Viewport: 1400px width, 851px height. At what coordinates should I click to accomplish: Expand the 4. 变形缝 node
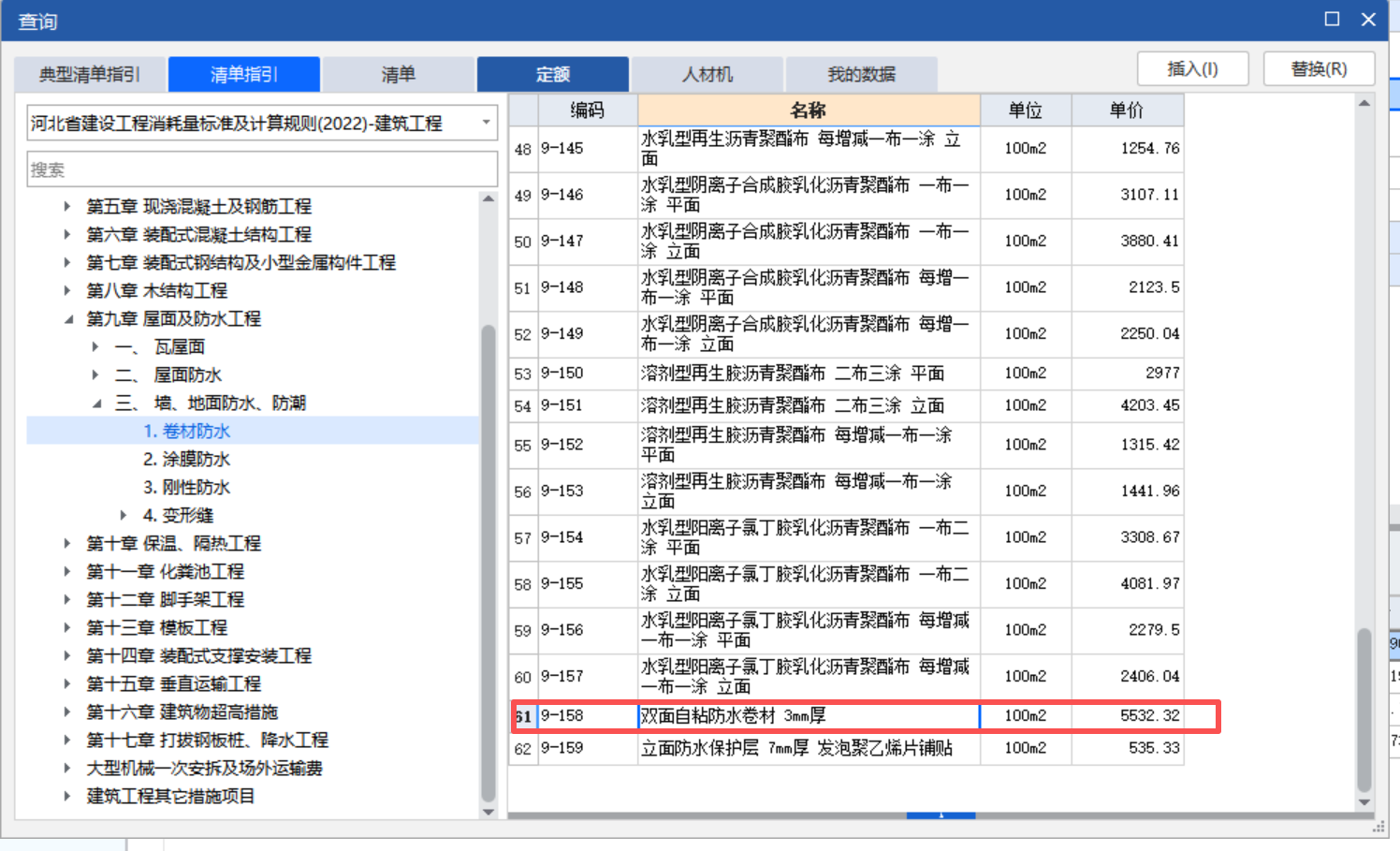click(123, 515)
